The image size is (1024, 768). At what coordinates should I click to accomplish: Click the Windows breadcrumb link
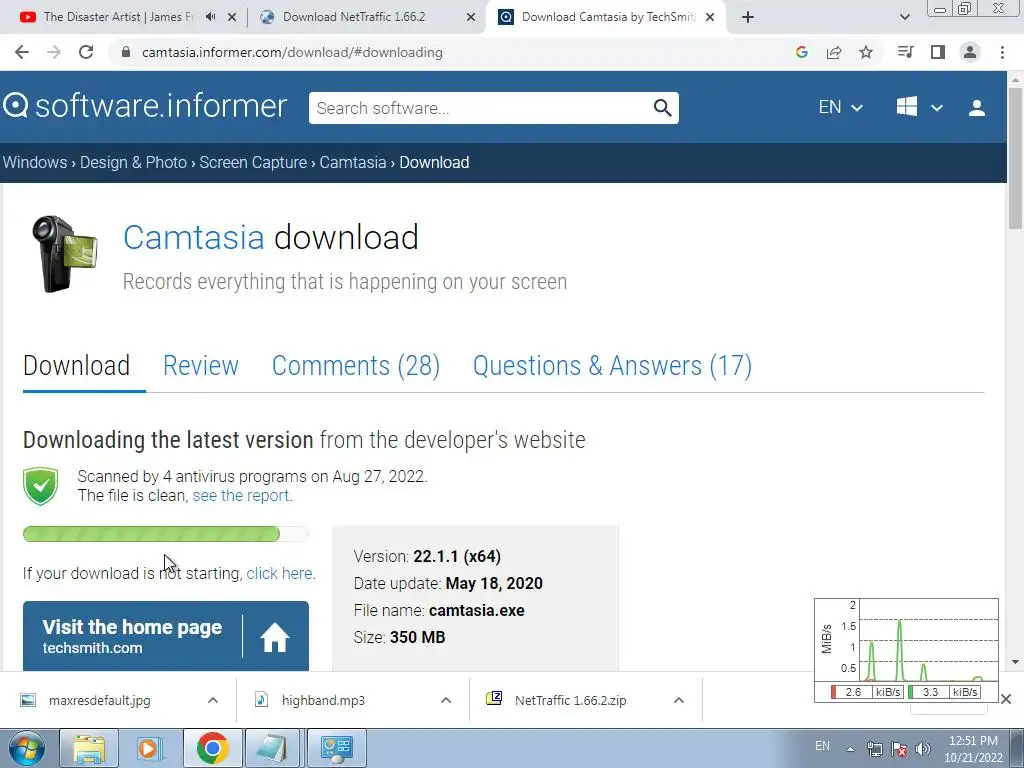click(35, 162)
